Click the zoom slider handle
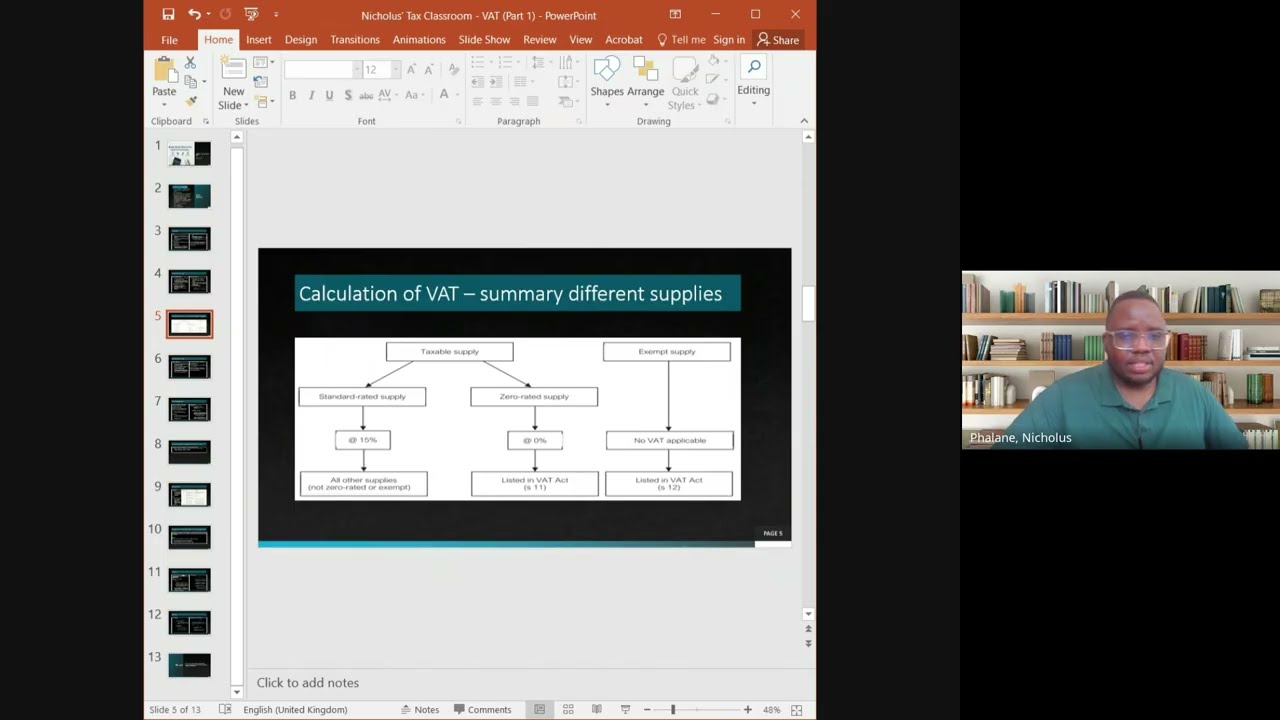Viewport: 1280px width, 720px height. pyautogui.click(x=673, y=709)
